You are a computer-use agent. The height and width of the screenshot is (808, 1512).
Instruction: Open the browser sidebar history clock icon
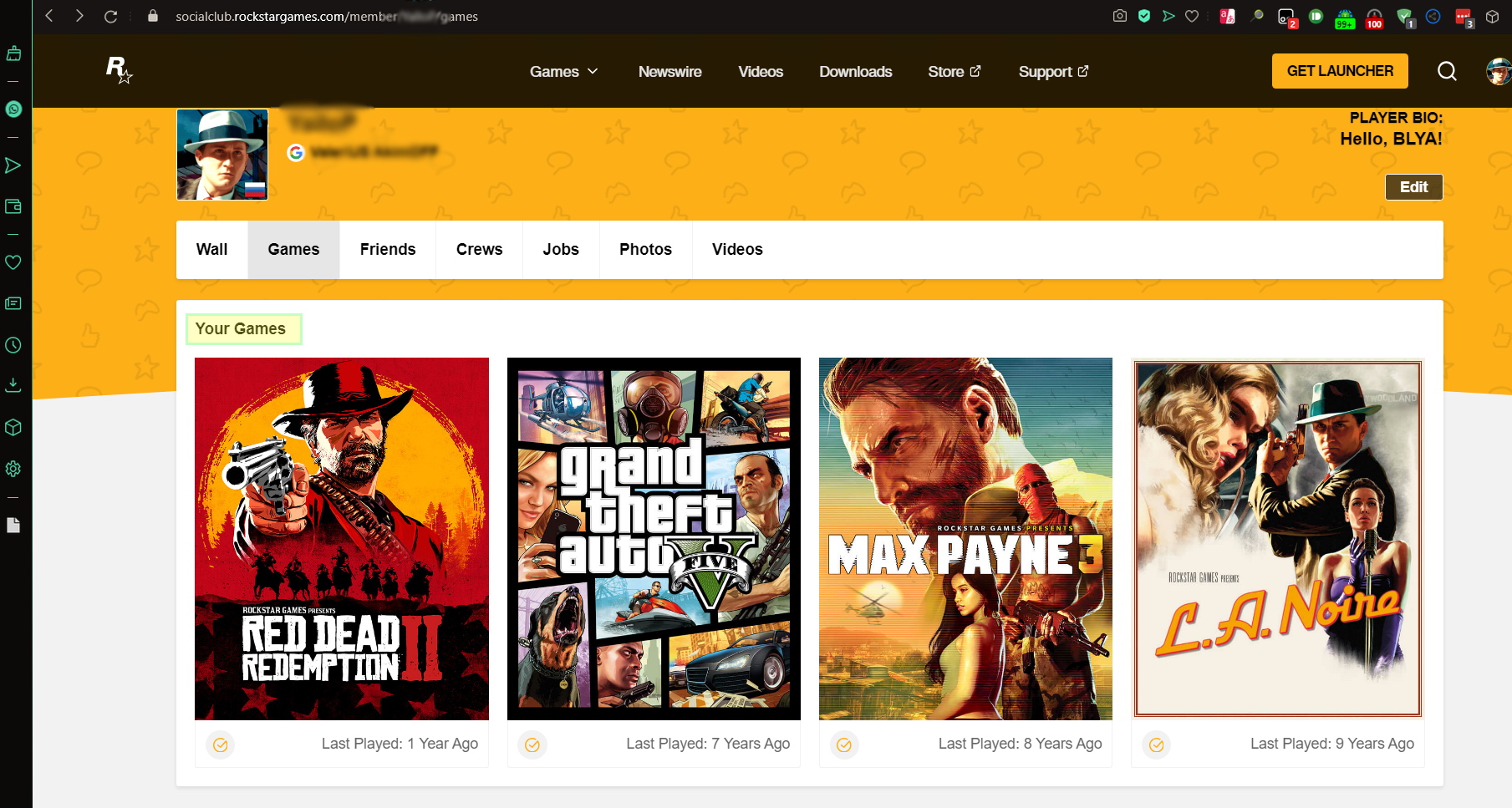[13, 345]
